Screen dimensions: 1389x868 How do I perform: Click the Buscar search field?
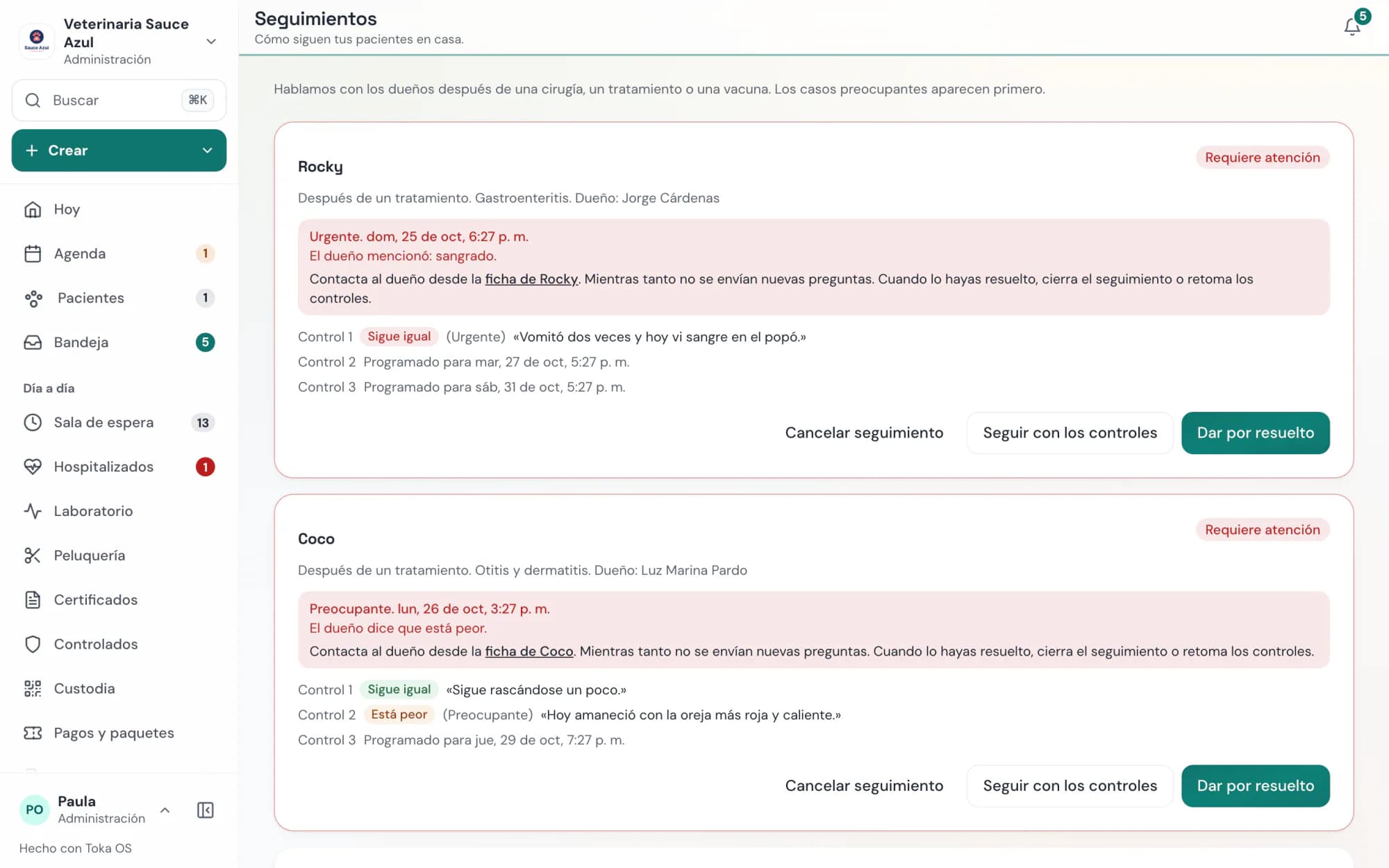click(x=119, y=101)
